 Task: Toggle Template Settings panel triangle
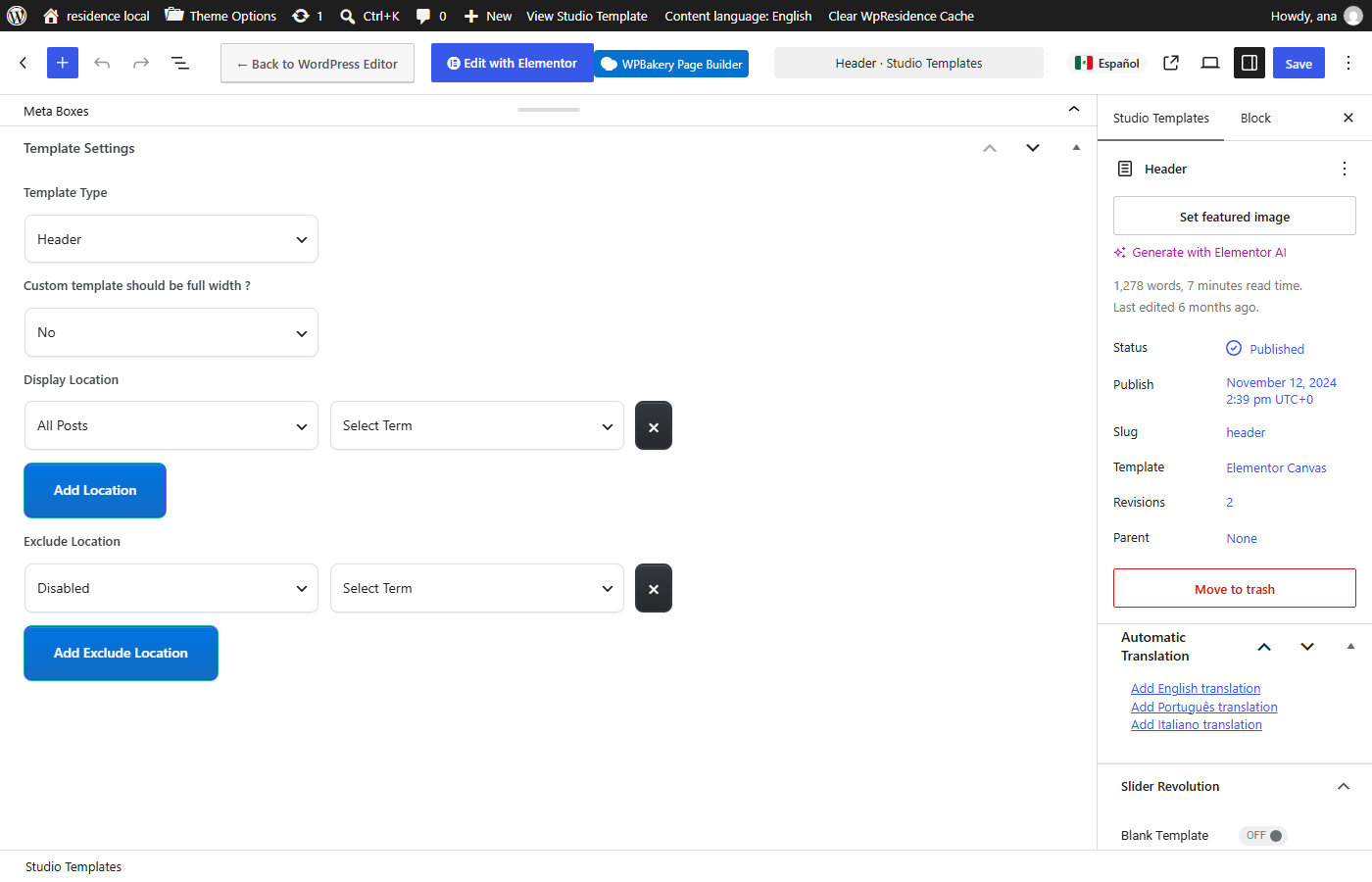coord(1076,148)
